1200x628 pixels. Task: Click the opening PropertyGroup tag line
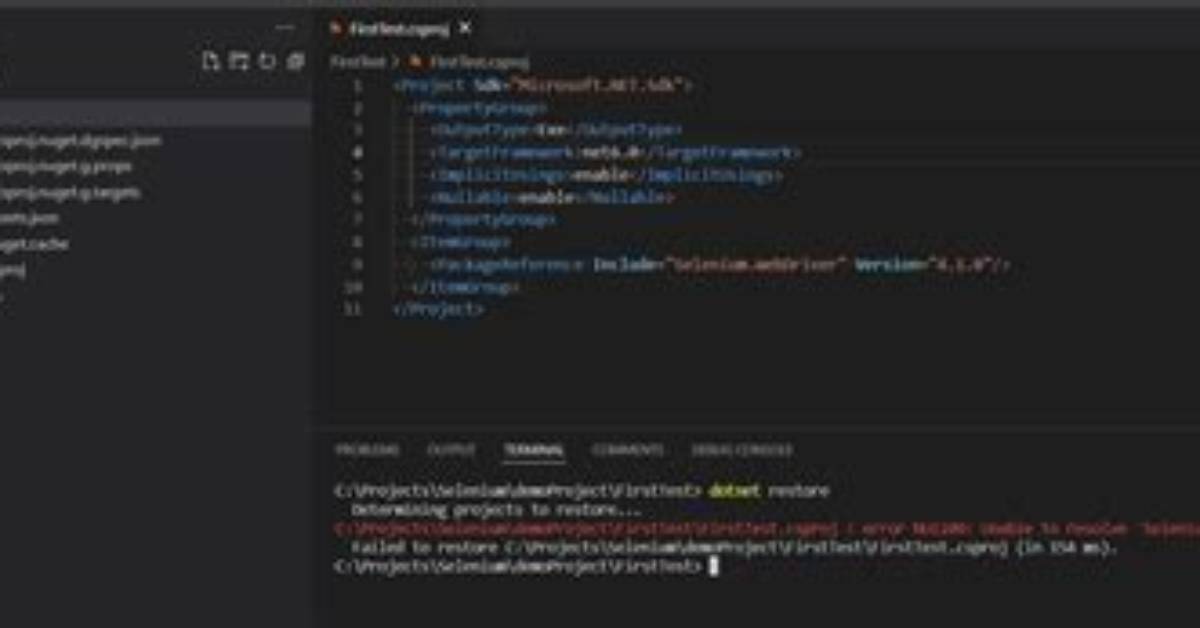(x=480, y=108)
